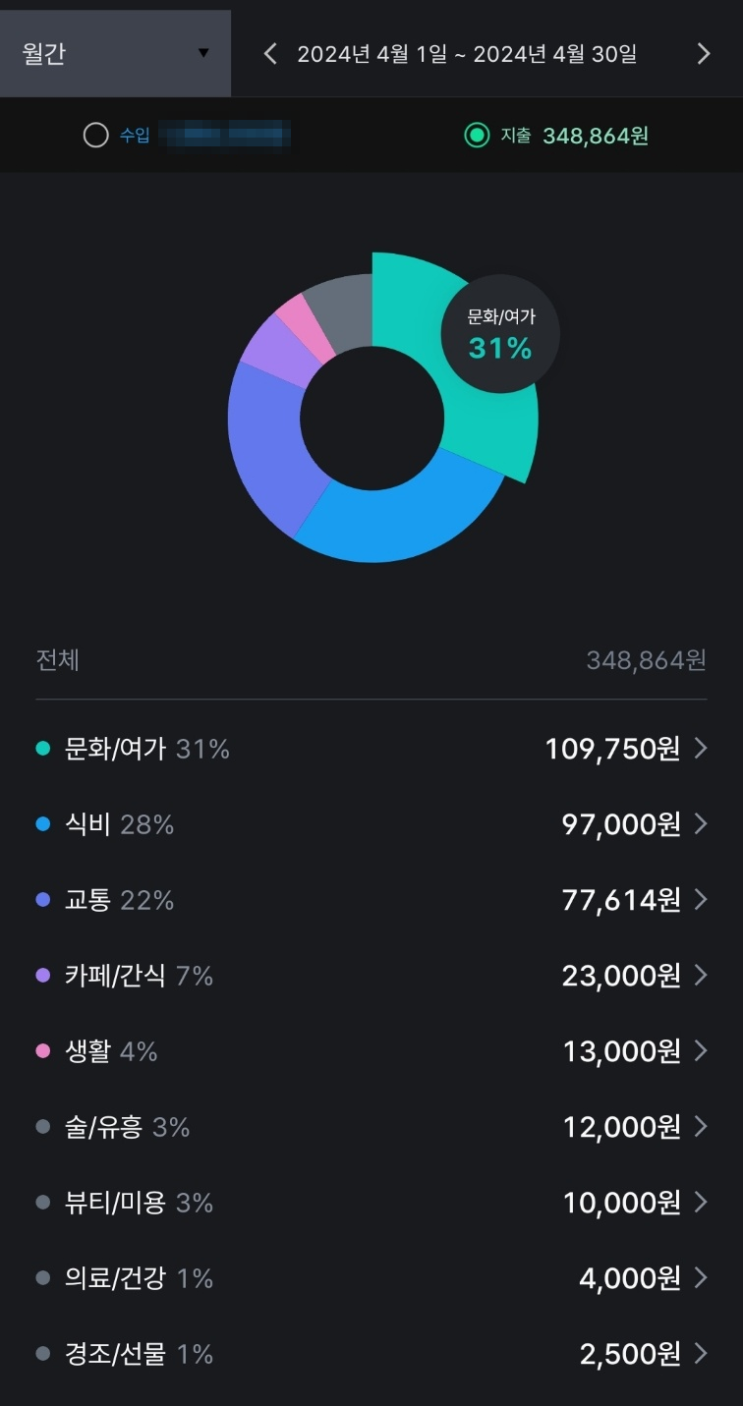
Task: Tap the 문화/여가 31% chart tooltip
Action: click(500, 334)
